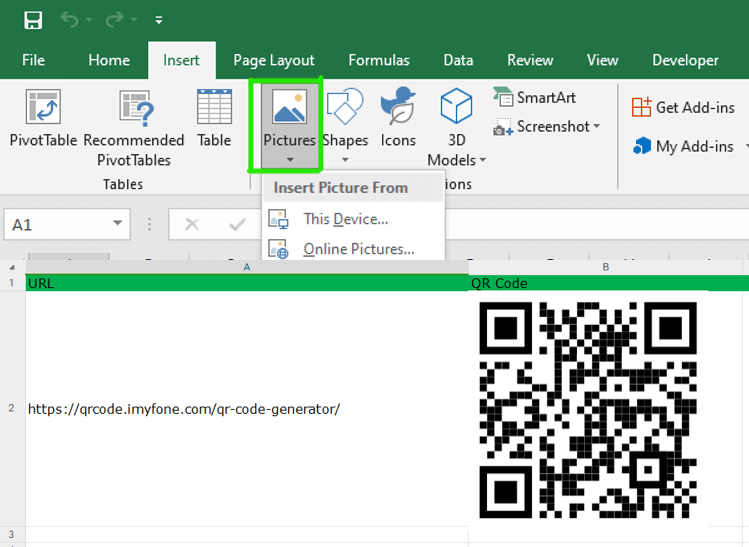Select the URL header cell

[247, 283]
